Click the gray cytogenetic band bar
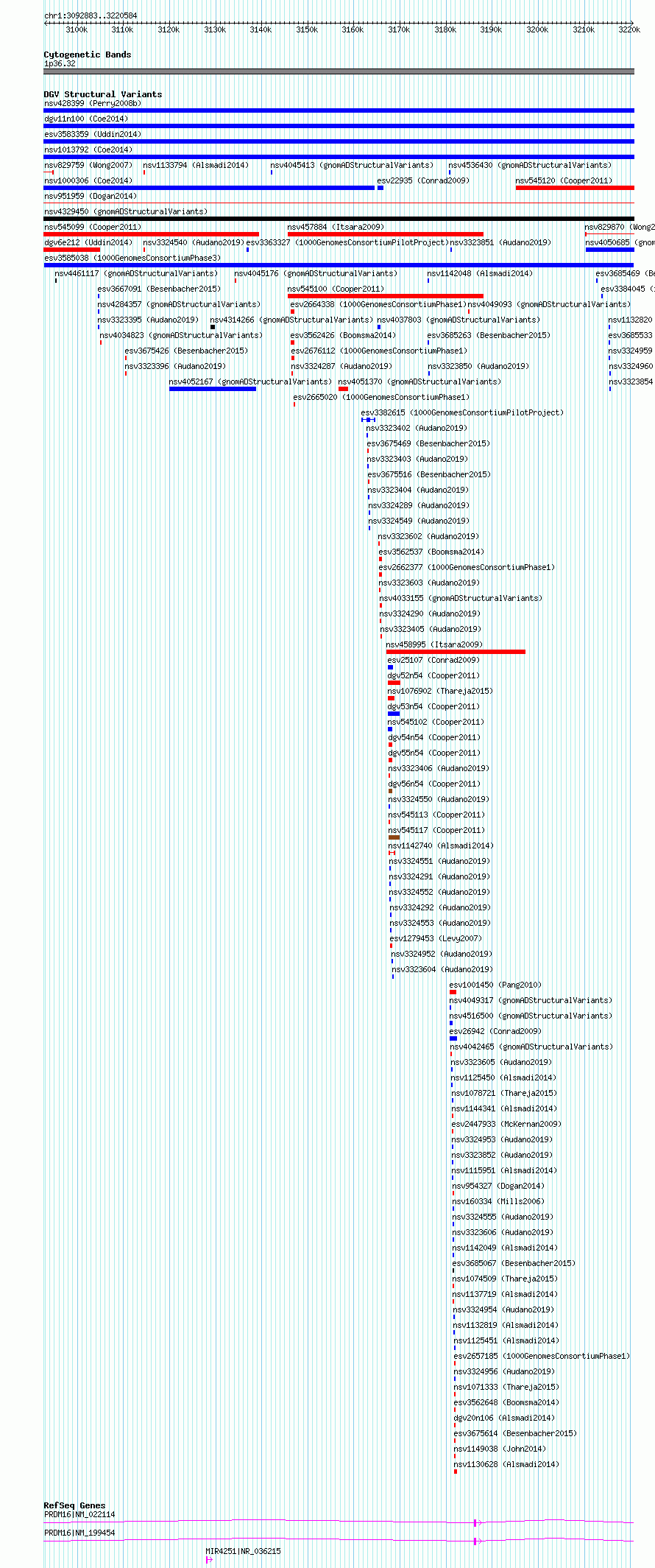 339,71
